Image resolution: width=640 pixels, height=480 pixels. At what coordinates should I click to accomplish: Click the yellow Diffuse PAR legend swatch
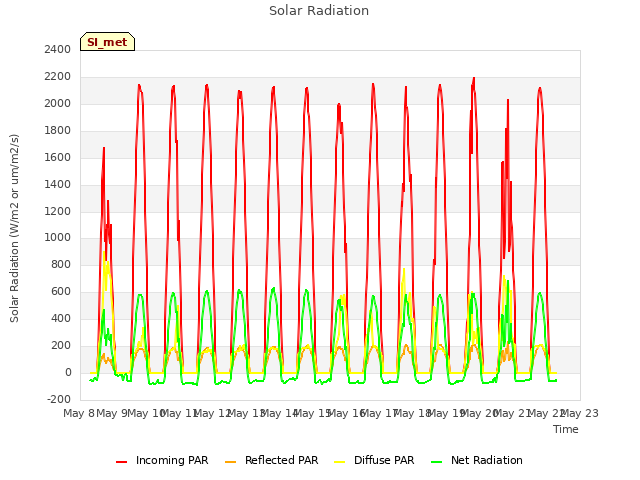[340, 462]
